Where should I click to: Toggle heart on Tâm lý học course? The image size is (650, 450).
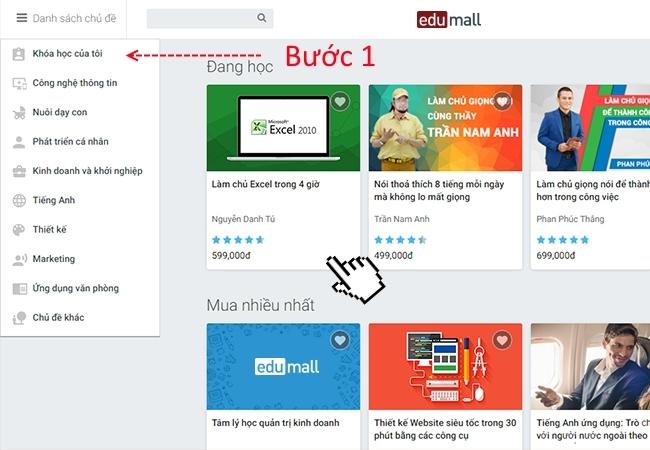pyautogui.click(x=340, y=341)
